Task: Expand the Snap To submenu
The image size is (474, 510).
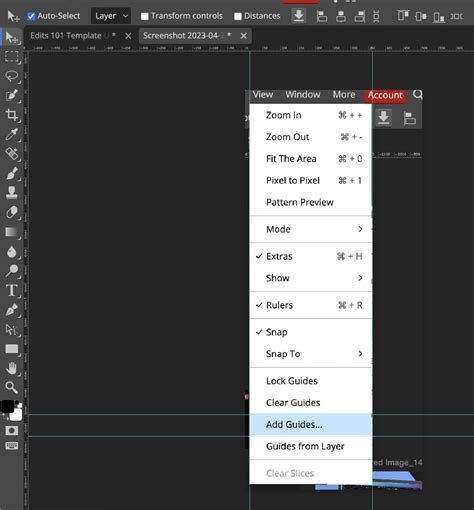Action: point(311,354)
